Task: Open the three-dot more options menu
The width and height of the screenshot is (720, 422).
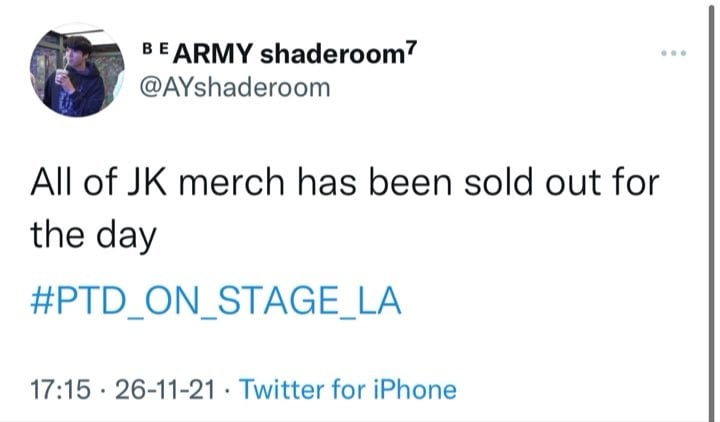Action: pos(674,53)
